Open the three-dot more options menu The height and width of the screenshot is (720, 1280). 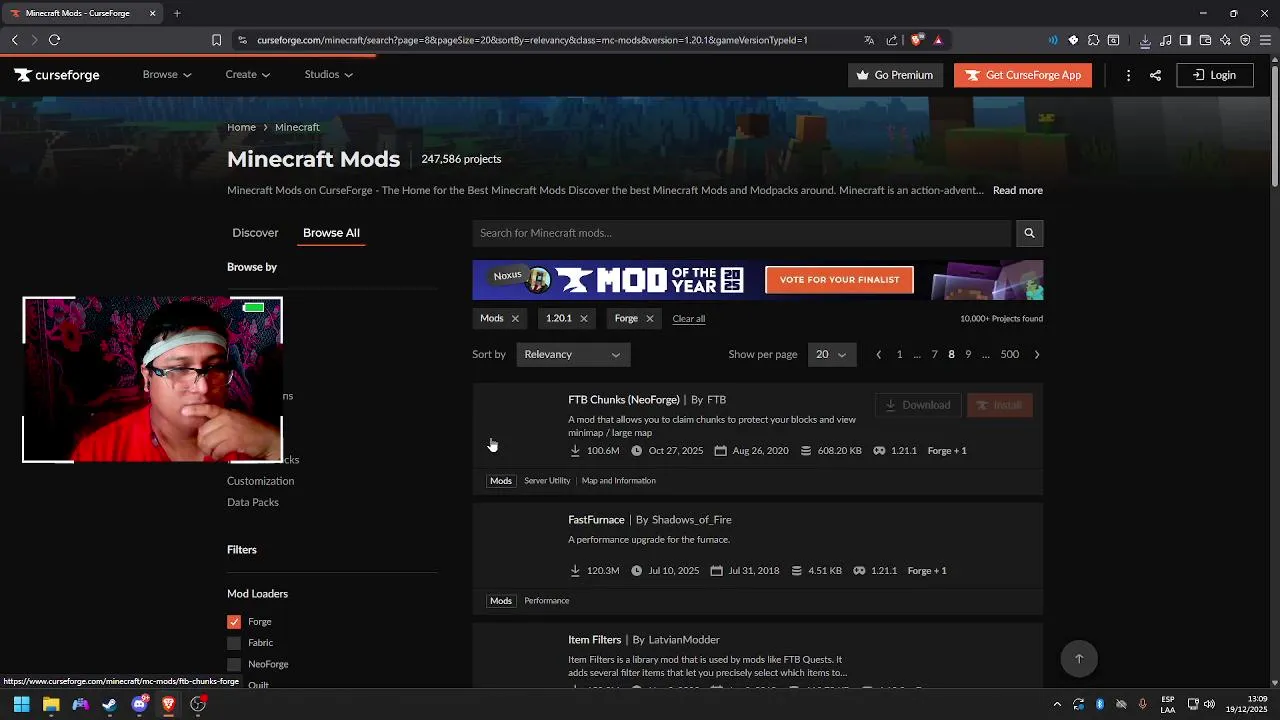(1128, 75)
